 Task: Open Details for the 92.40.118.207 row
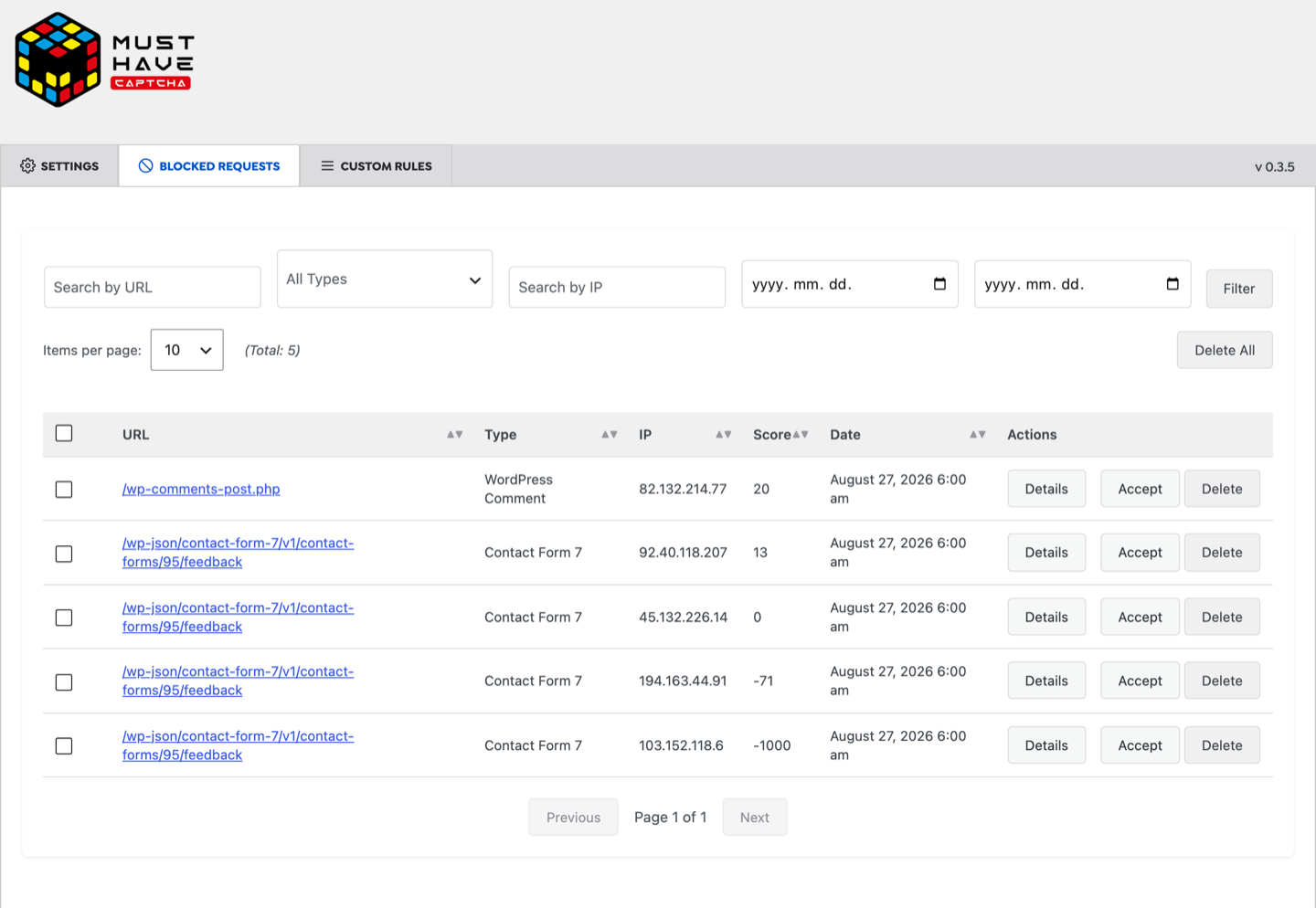click(x=1046, y=553)
